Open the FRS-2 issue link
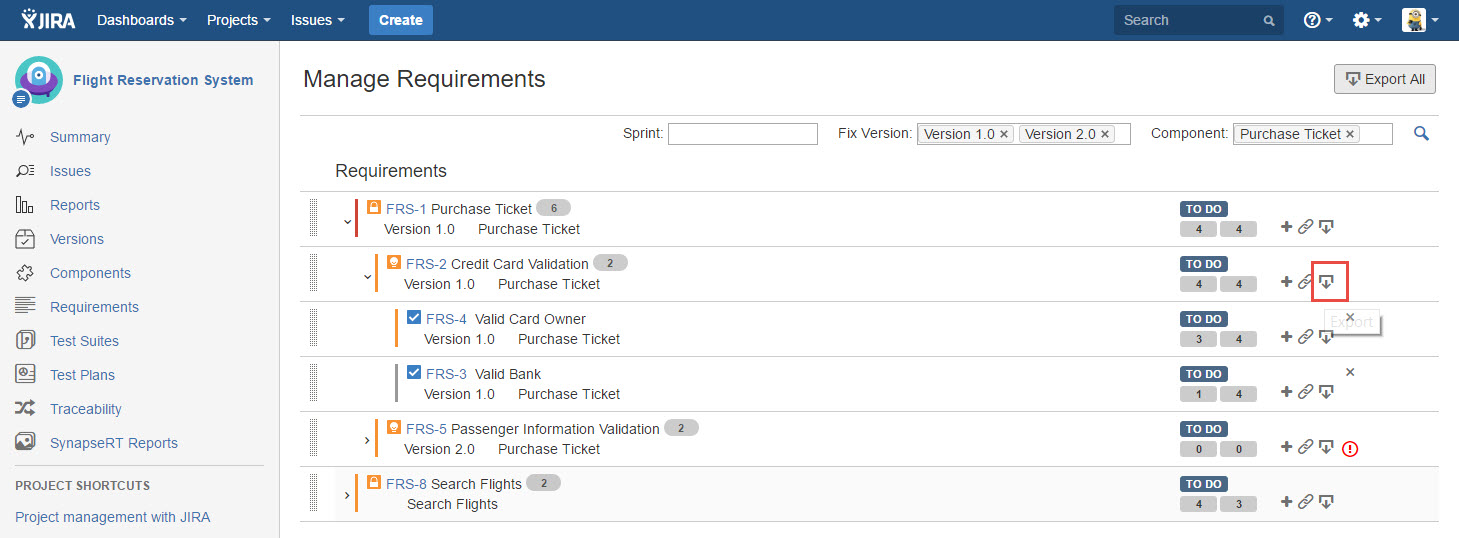 click(426, 264)
